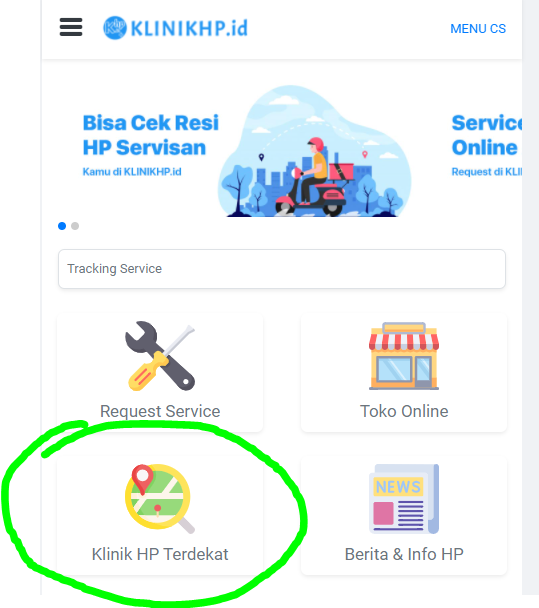Open the MENU CS link
Image resolution: width=539 pixels, height=608 pixels.
point(478,29)
